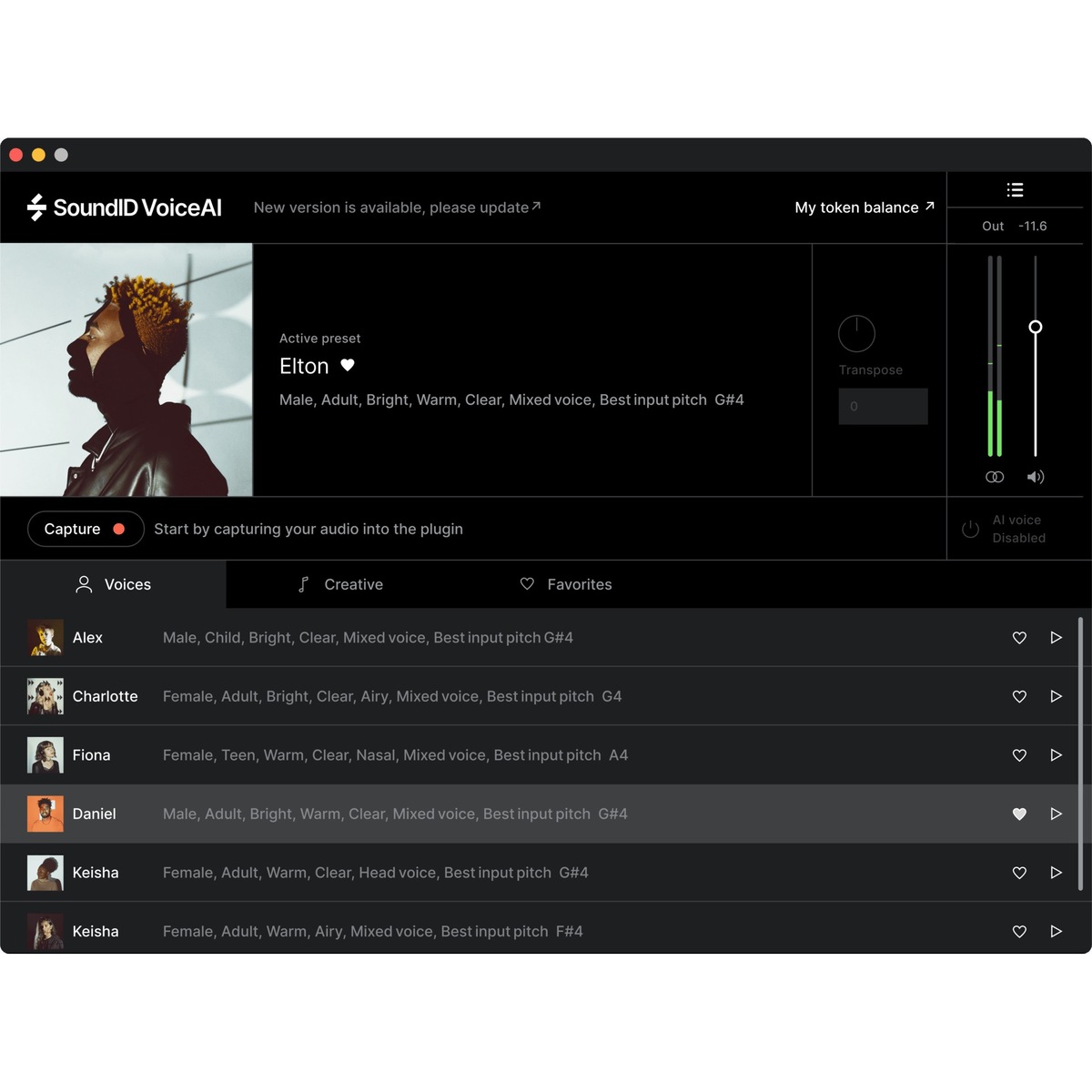Favorite the Charlotte voice heart
Viewport: 1092px width, 1092px height.
(1019, 696)
